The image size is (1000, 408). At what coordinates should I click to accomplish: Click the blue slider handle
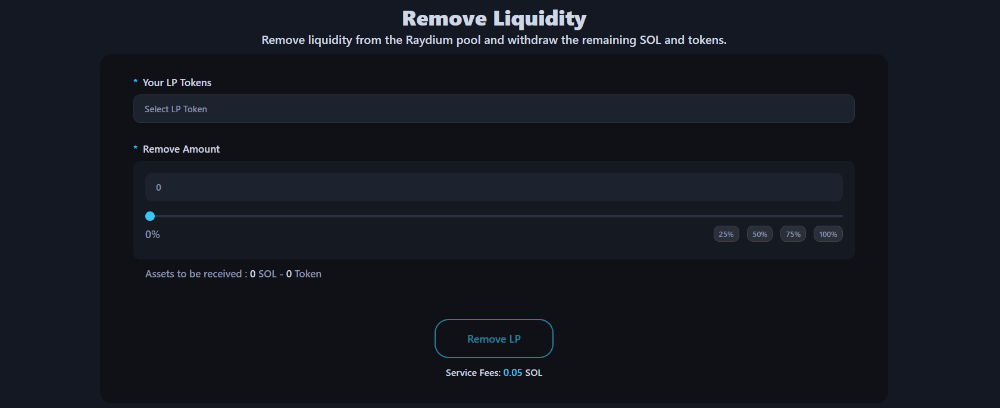pyautogui.click(x=150, y=216)
